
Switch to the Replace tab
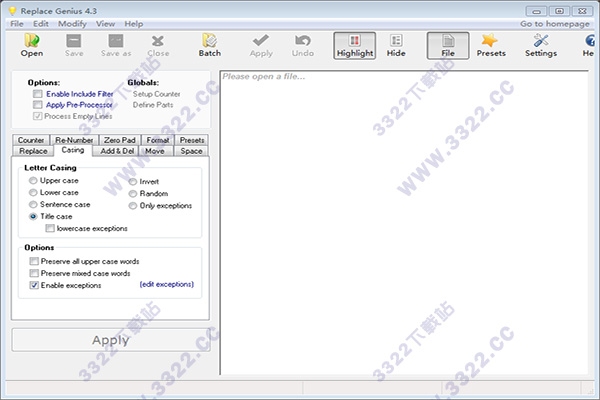(33, 151)
